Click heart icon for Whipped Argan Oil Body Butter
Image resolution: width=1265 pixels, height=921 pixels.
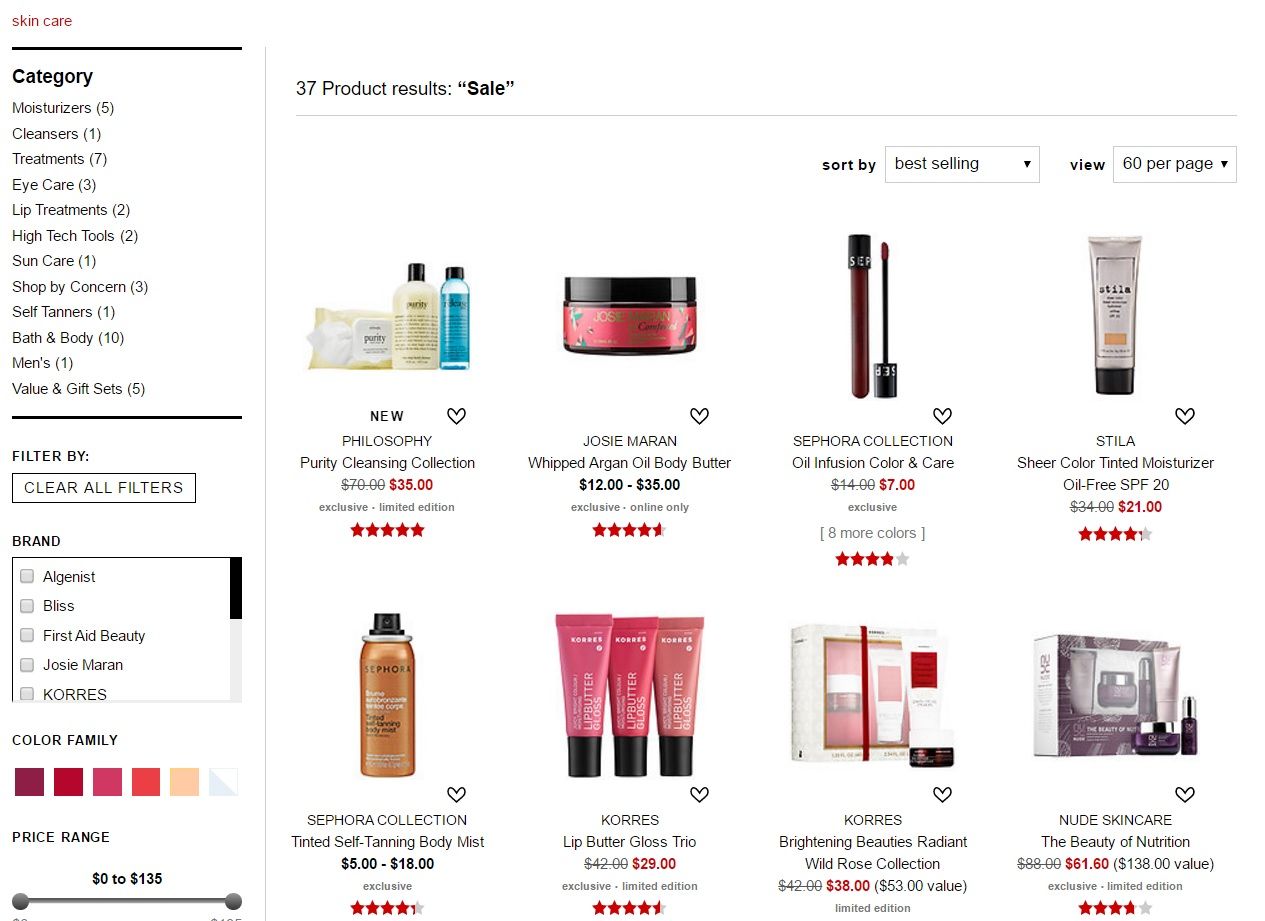click(699, 416)
